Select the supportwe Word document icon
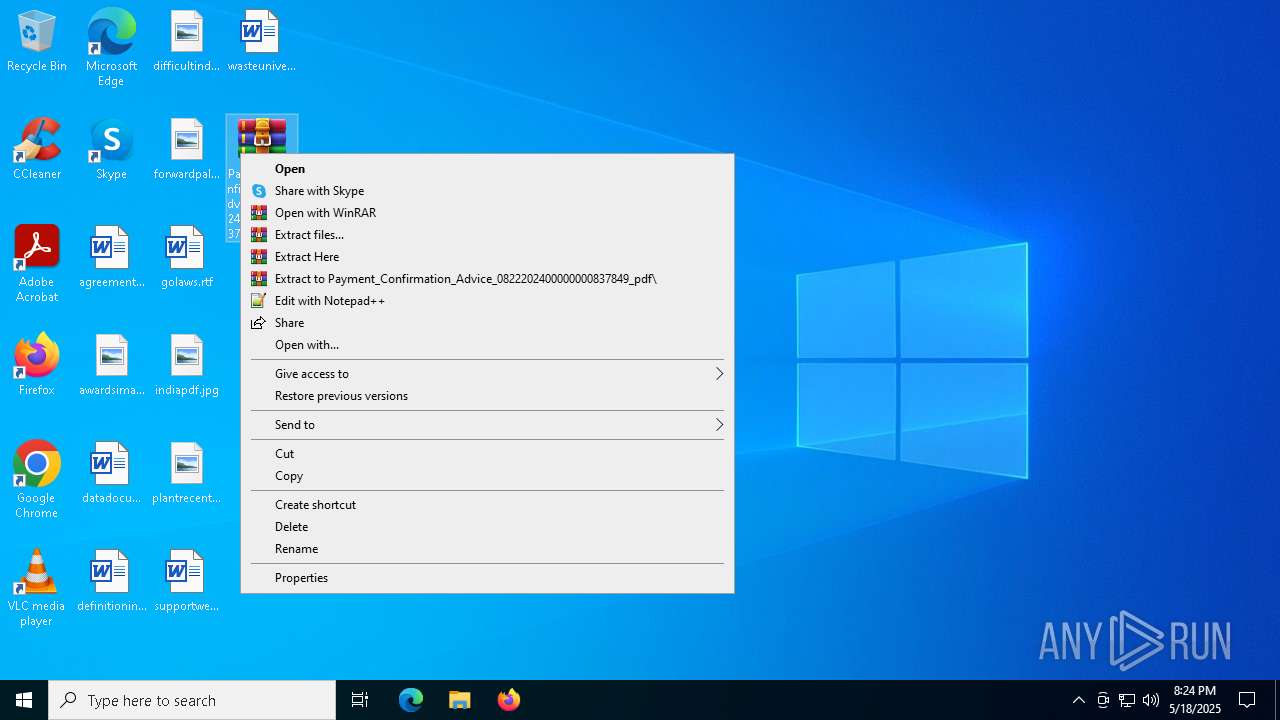 coord(186,581)
